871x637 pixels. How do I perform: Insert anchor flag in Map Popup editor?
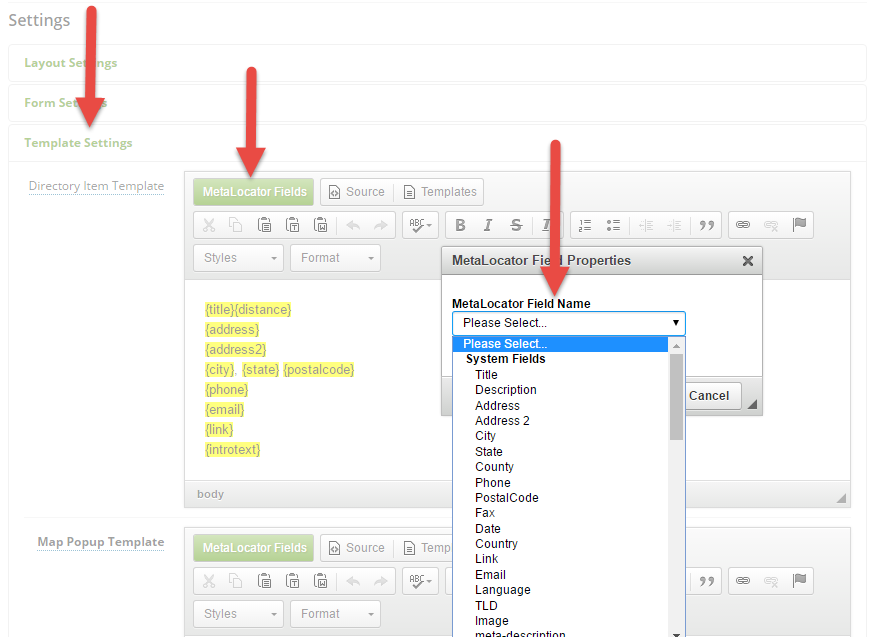[x=799, y=580]
